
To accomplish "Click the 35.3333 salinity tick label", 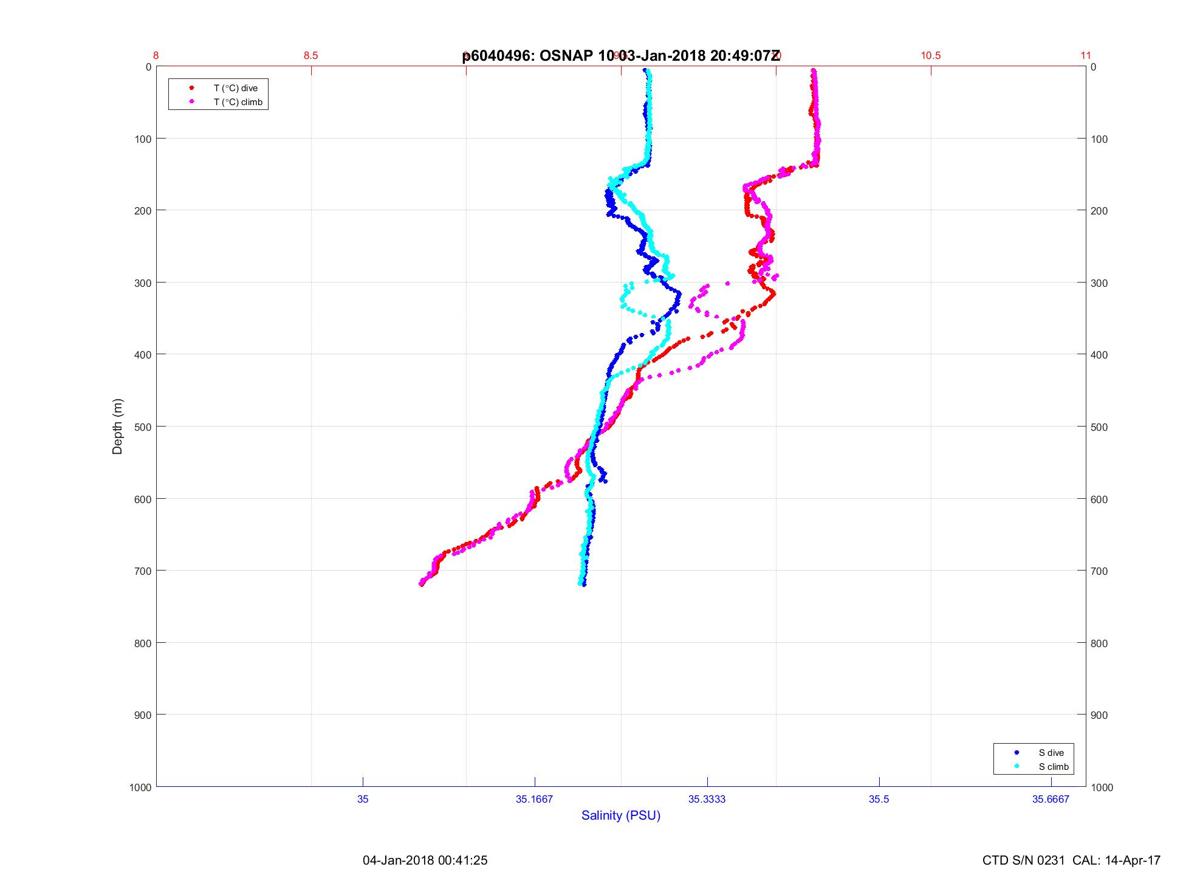I will (707, 798).
